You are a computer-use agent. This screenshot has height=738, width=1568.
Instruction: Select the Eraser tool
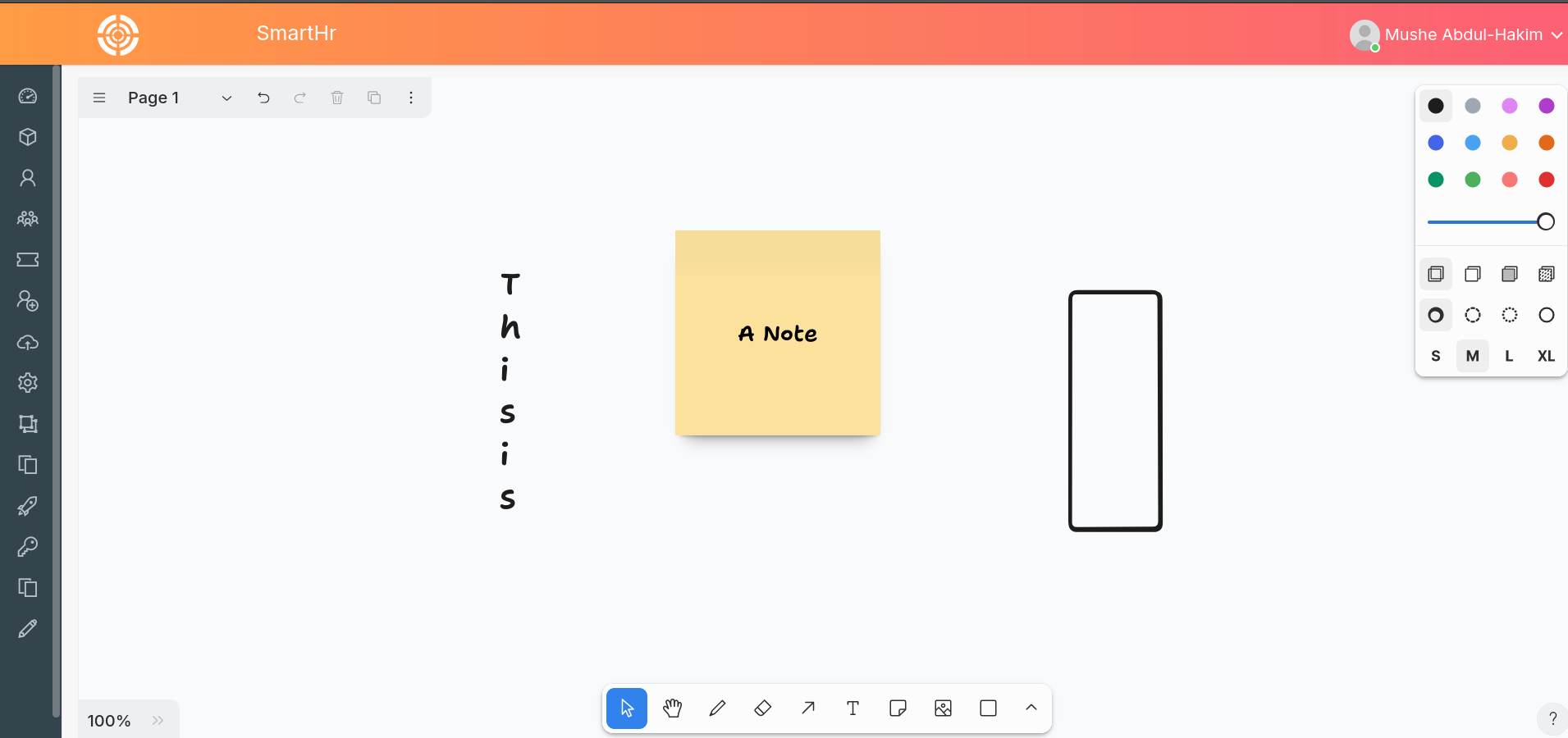click(762, 708)
